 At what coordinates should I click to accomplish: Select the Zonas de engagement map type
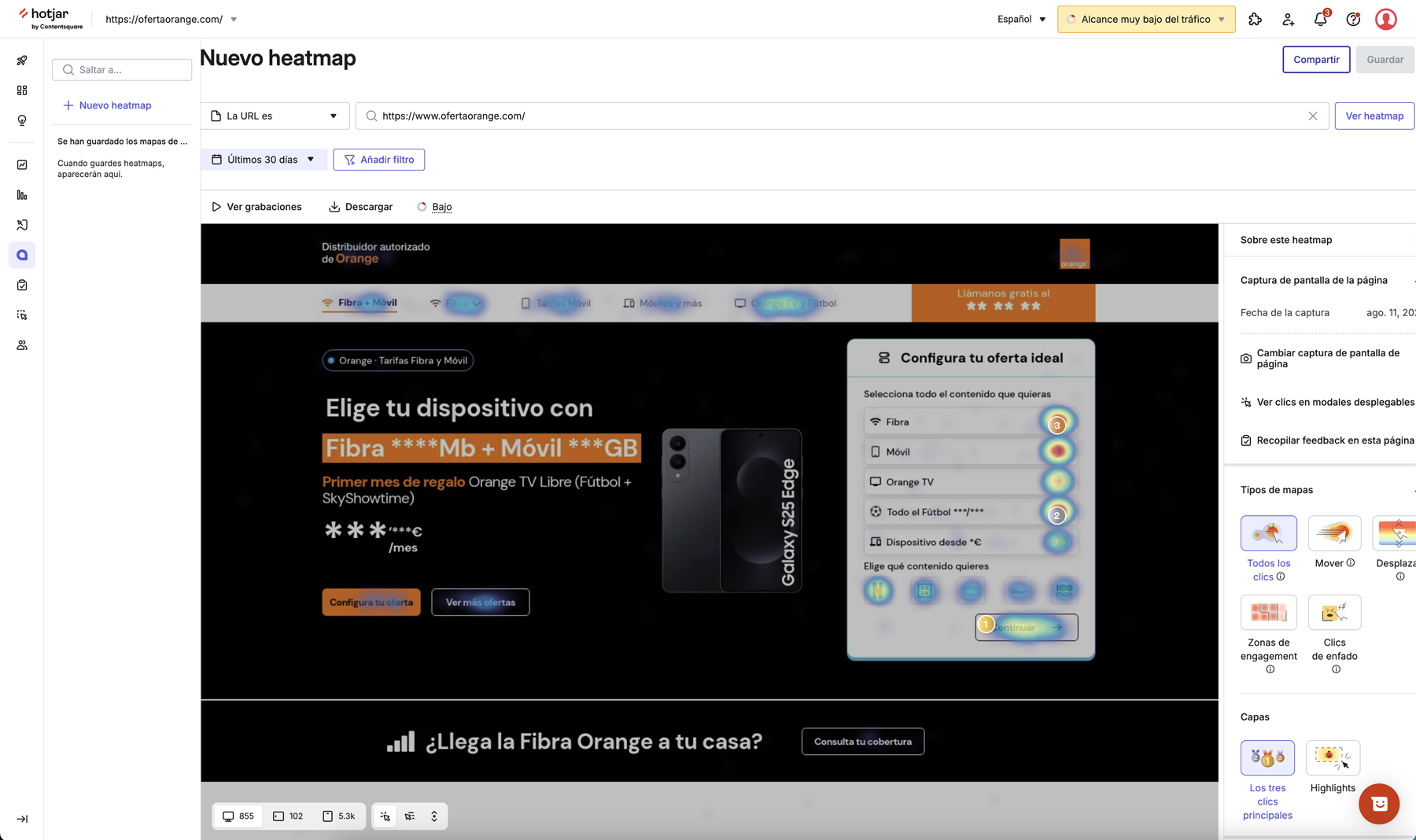[x=1268, y=612]
